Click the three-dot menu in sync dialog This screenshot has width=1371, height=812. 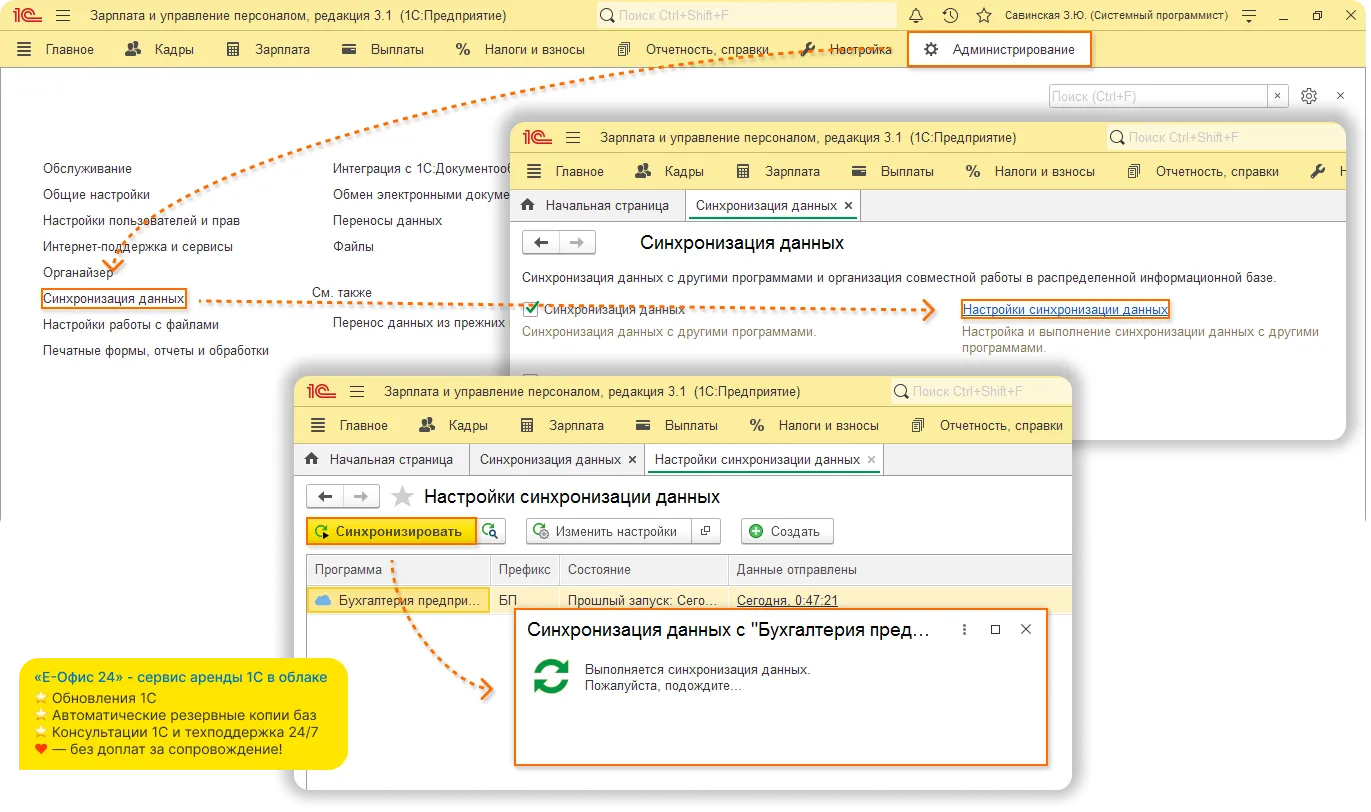(x=964, y=630)
